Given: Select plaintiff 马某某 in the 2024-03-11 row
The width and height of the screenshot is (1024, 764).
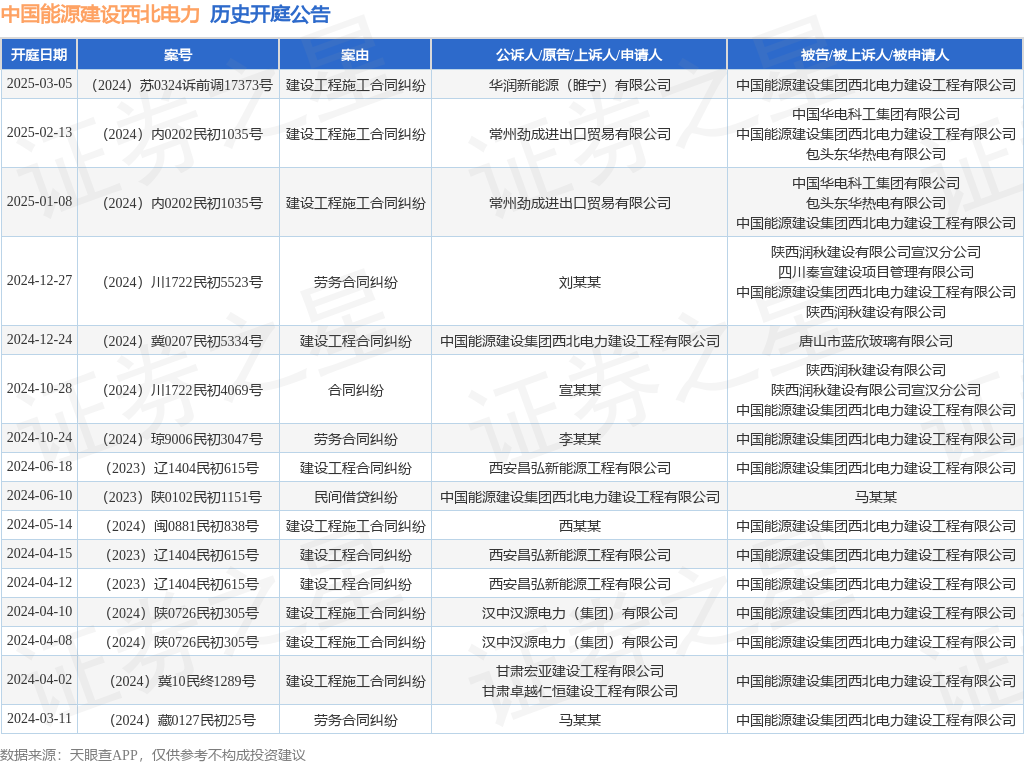Looking at the screenshot, I should [579, 720].
